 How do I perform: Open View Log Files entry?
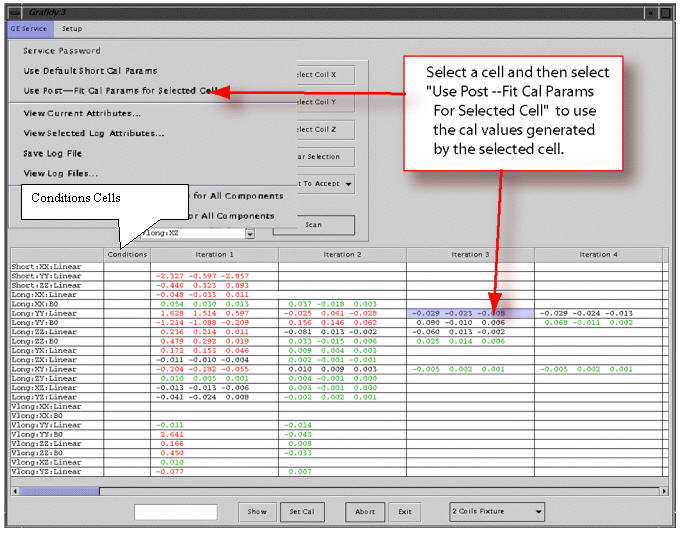(x=55, y=174)
